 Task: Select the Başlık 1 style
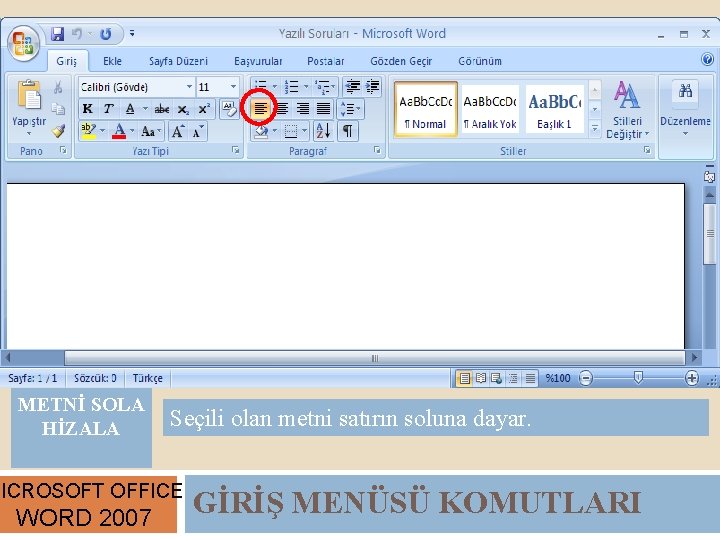pyautogui.click(x=555, y=110)
